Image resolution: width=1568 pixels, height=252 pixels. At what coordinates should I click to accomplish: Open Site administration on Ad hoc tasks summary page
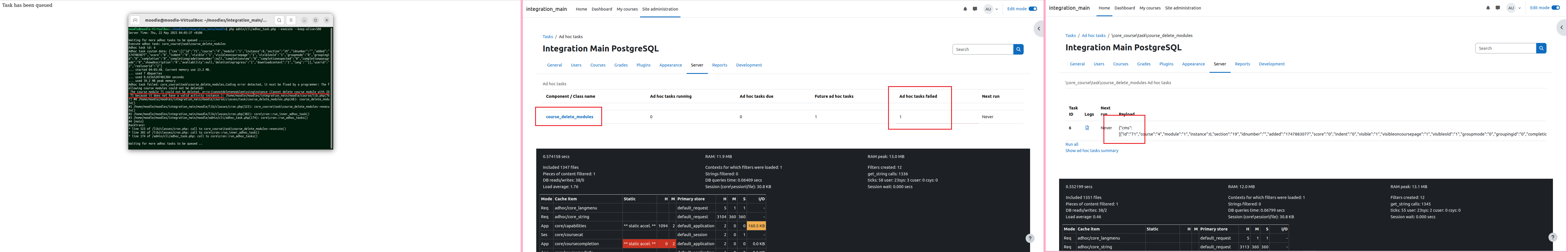click(660, 9)
